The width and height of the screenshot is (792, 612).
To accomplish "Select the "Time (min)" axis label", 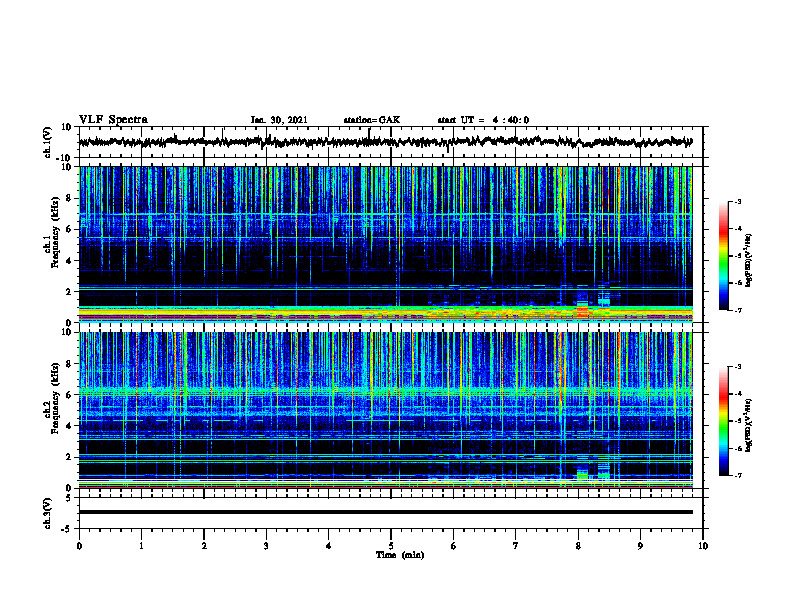I will coord(400,555).
